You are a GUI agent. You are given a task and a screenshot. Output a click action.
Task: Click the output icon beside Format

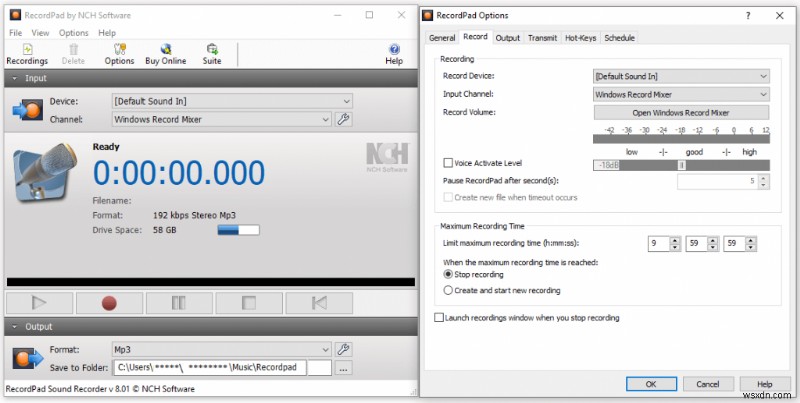(28, 359)
